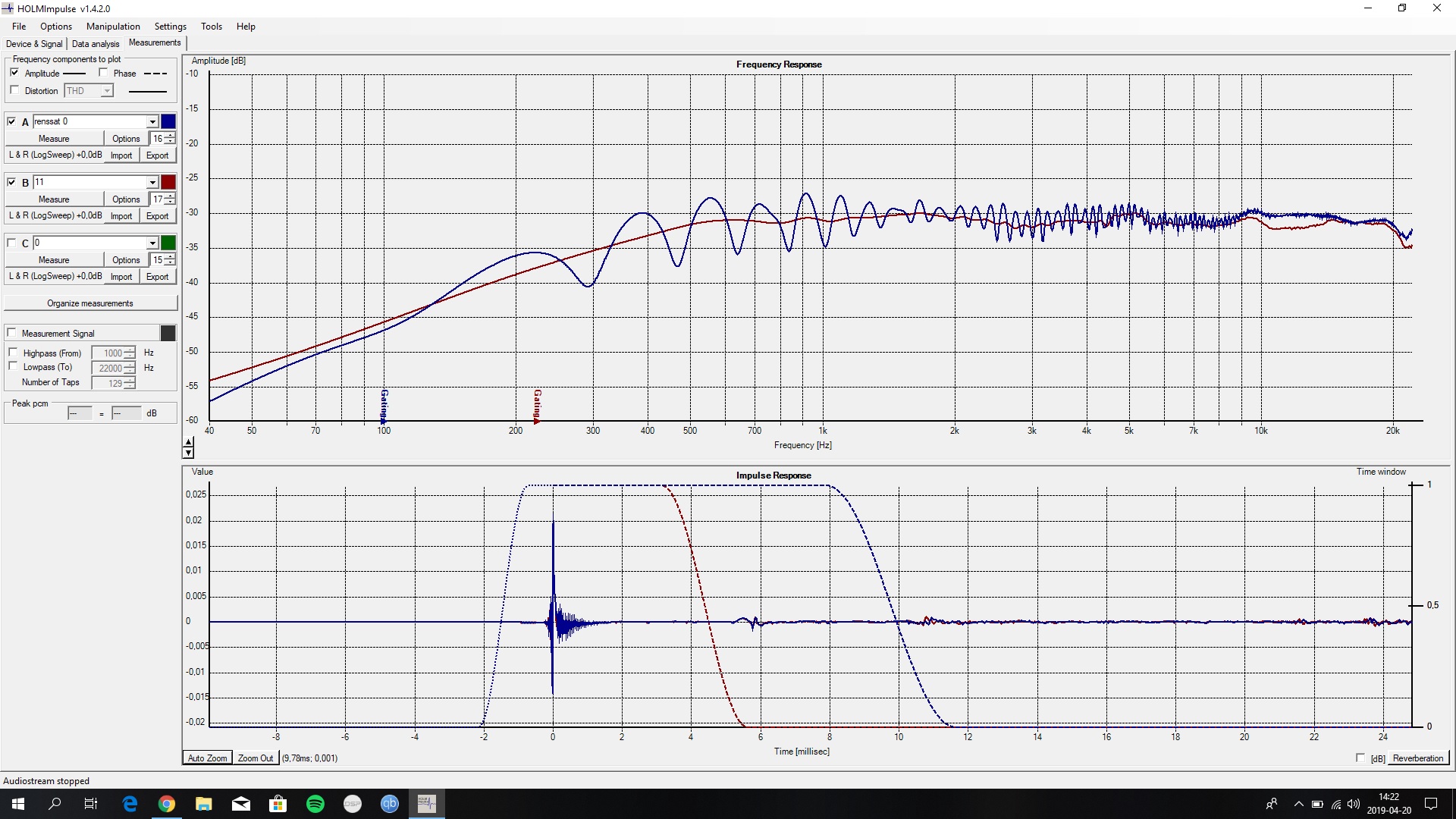Open Mail app from taskbar

241,804
